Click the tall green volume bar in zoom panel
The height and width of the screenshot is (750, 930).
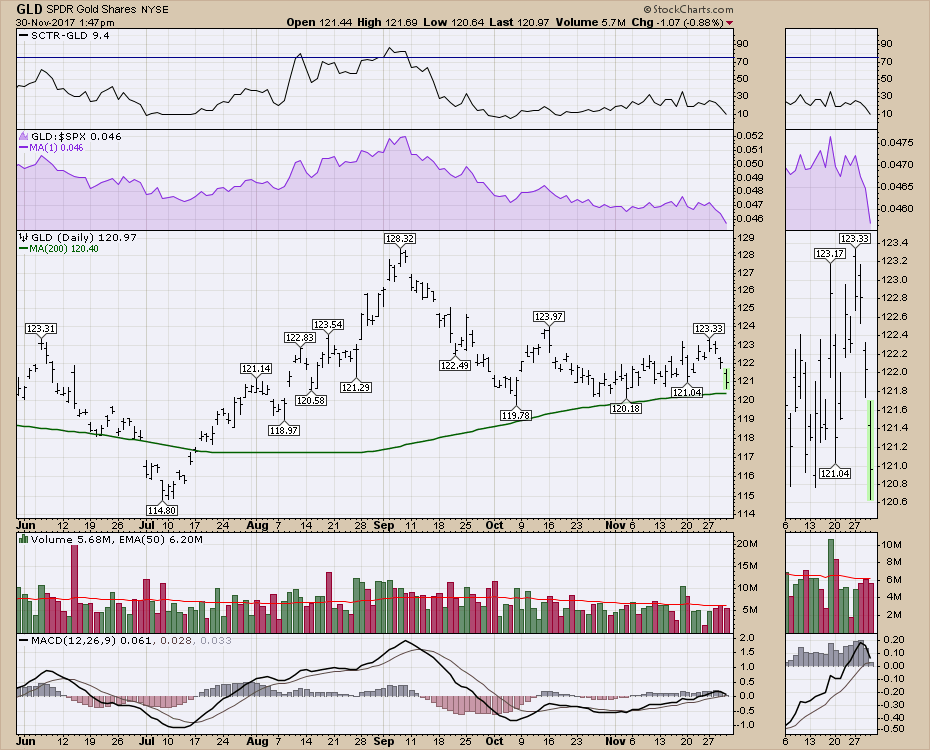(830, 586)
